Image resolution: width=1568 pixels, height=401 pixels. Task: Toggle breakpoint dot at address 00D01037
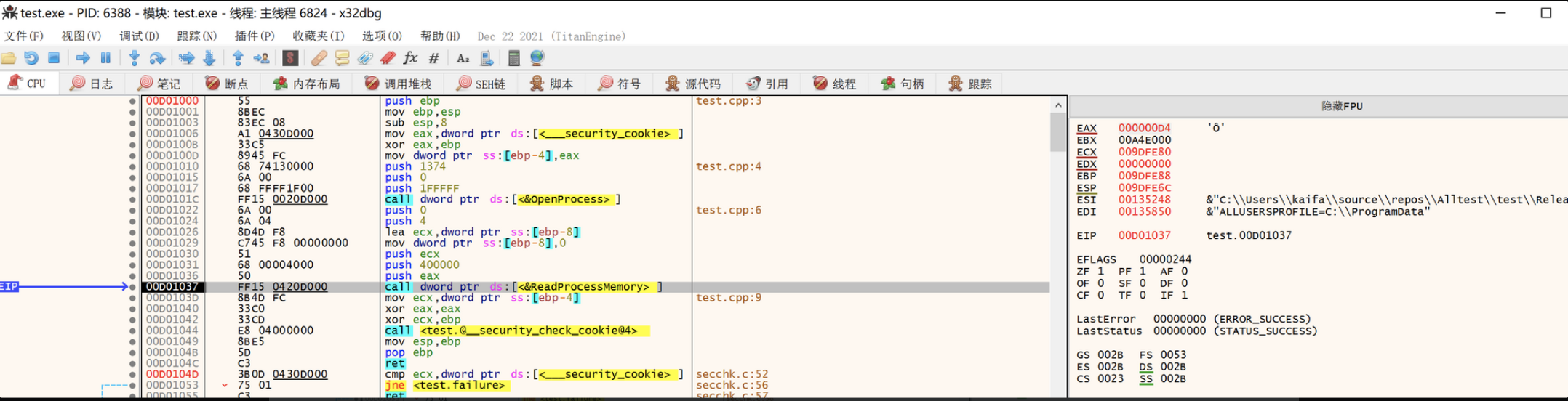coord(132,287)
